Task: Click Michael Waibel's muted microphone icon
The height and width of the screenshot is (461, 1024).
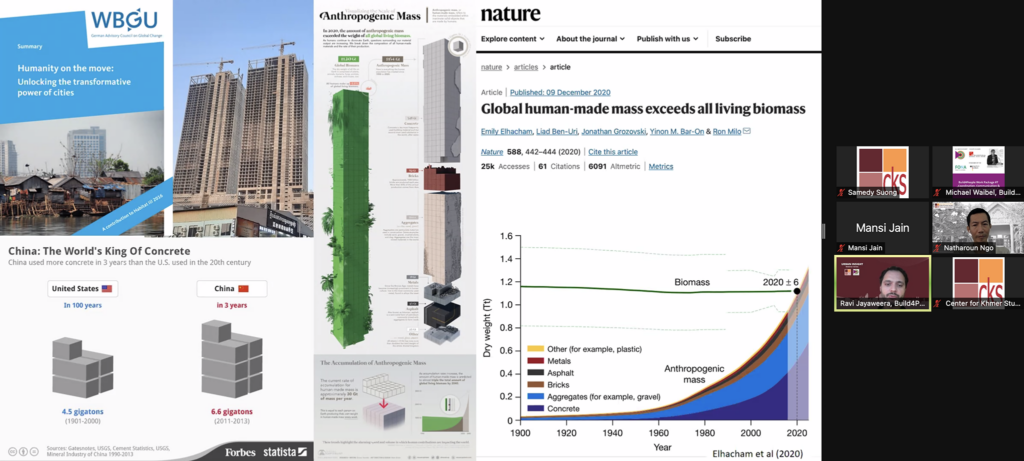Action: click(938, 193)
